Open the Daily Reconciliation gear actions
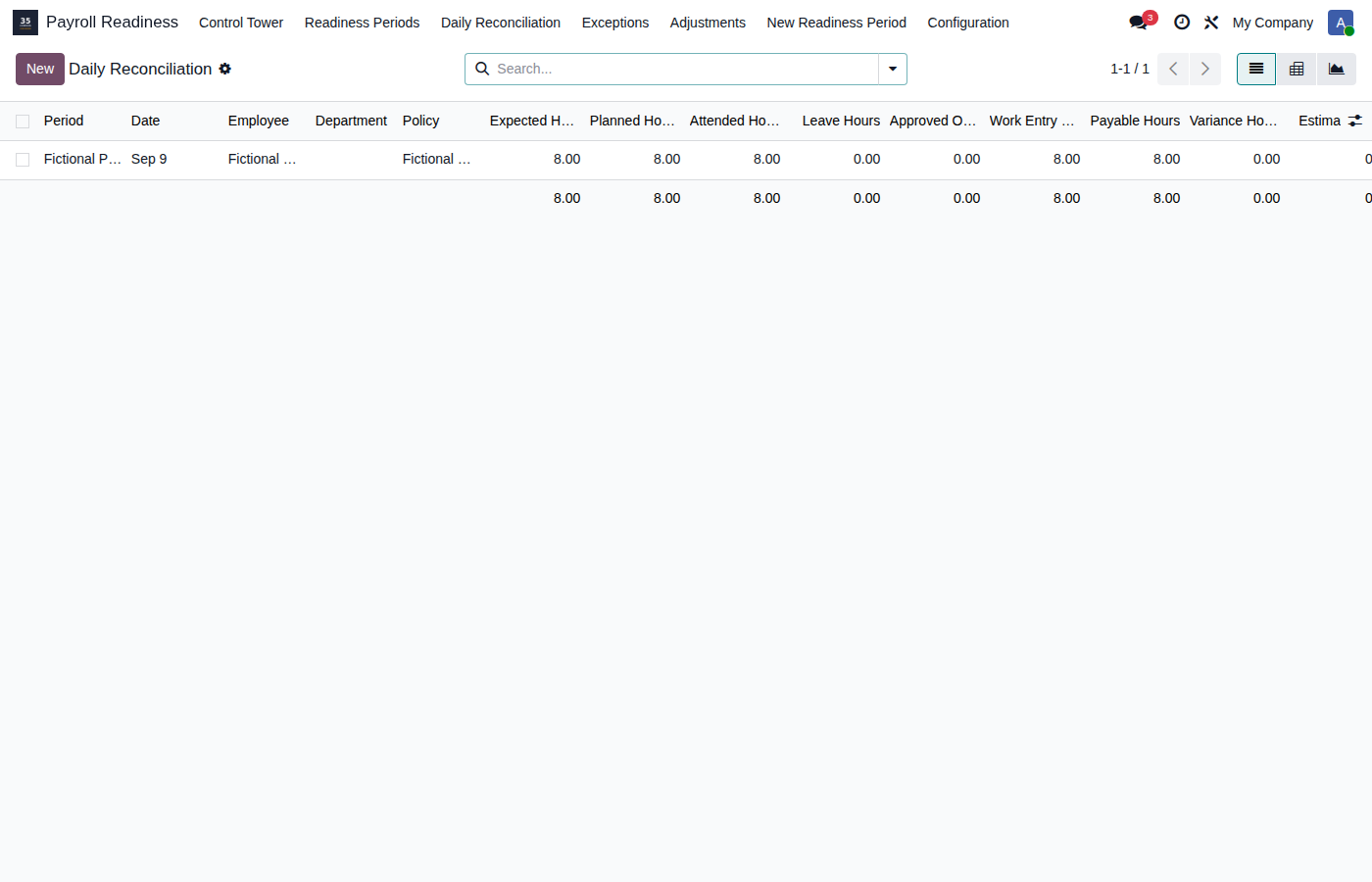 pos(225,69)
